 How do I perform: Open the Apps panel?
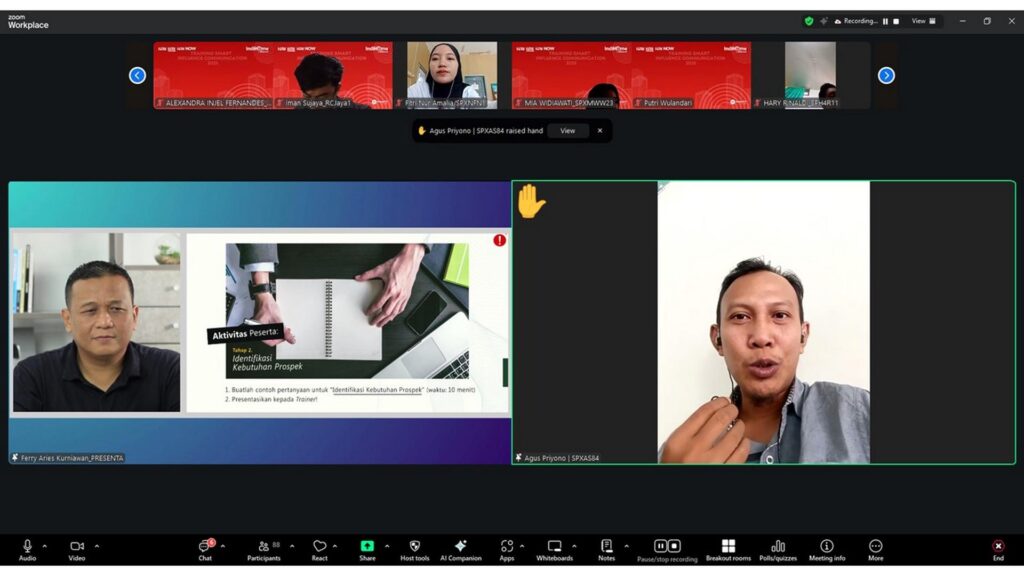pyautogui.click(x=507, y=550)
